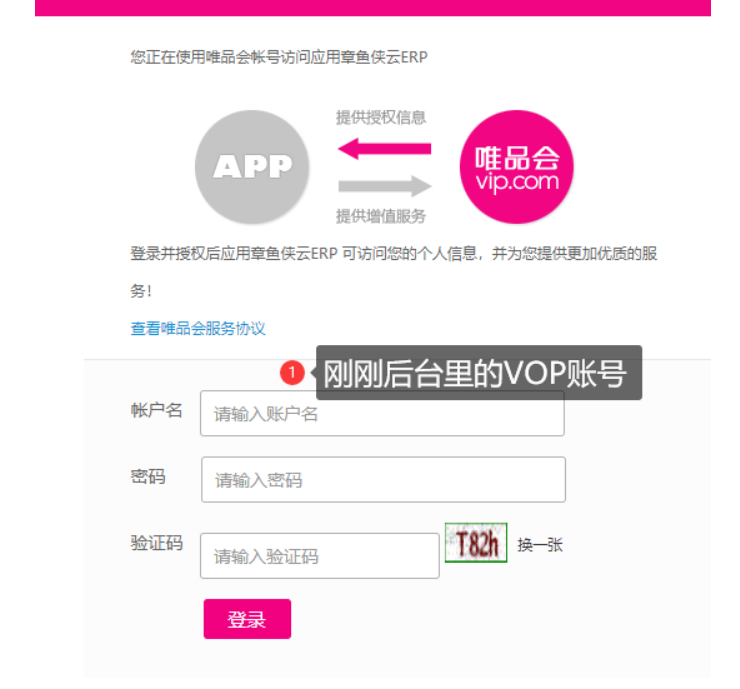Click the pink 登录 button

pos(247,619)
